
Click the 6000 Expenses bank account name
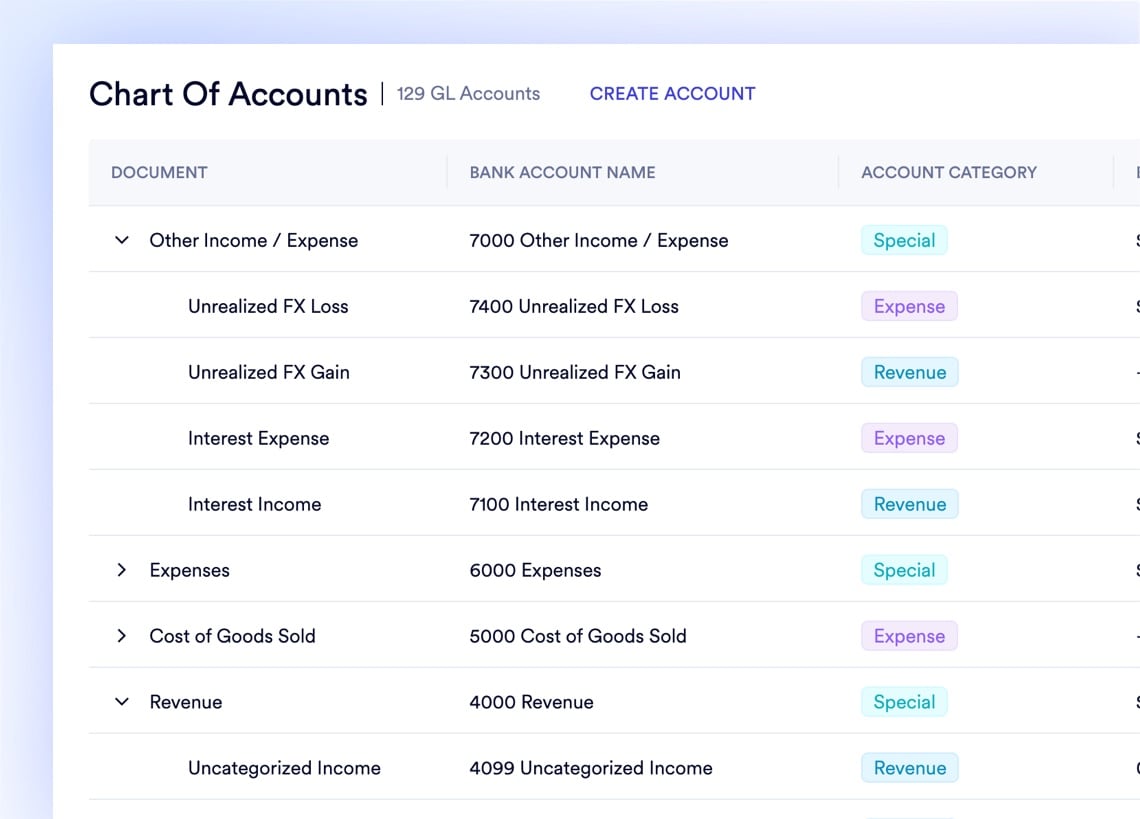pos(535,570)
